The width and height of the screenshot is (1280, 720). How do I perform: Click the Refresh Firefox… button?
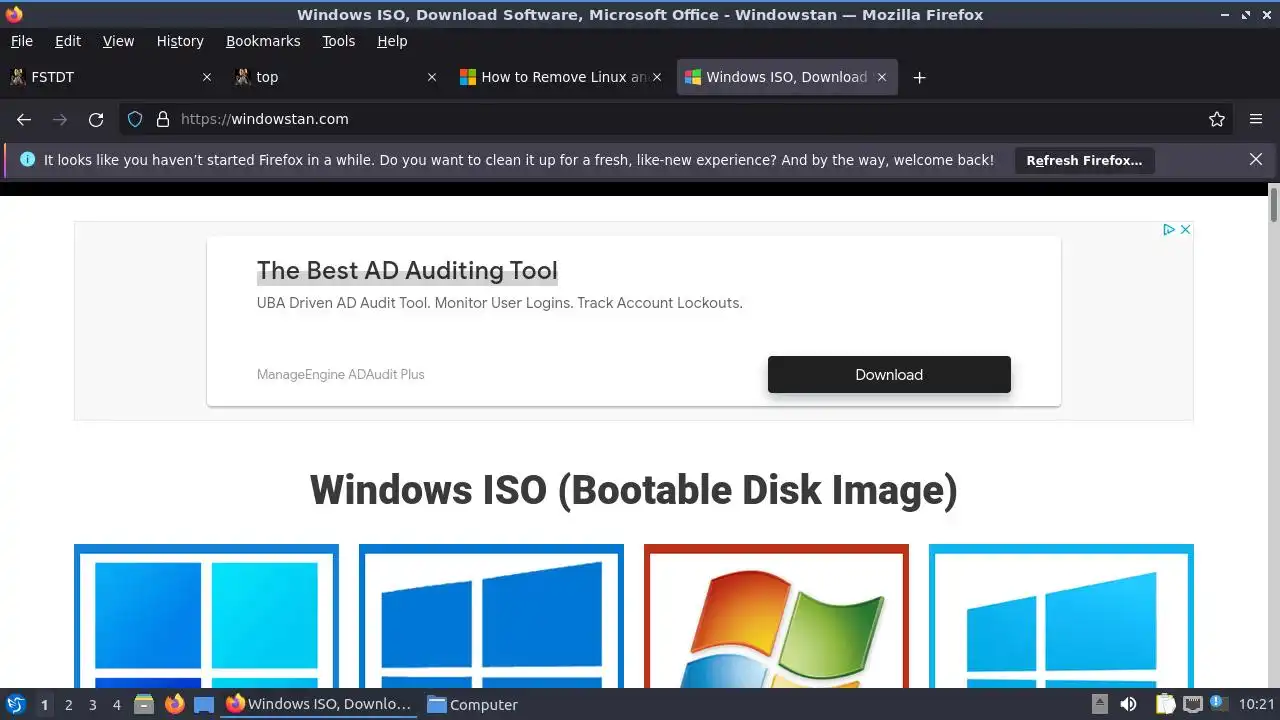click(1084, 160)
